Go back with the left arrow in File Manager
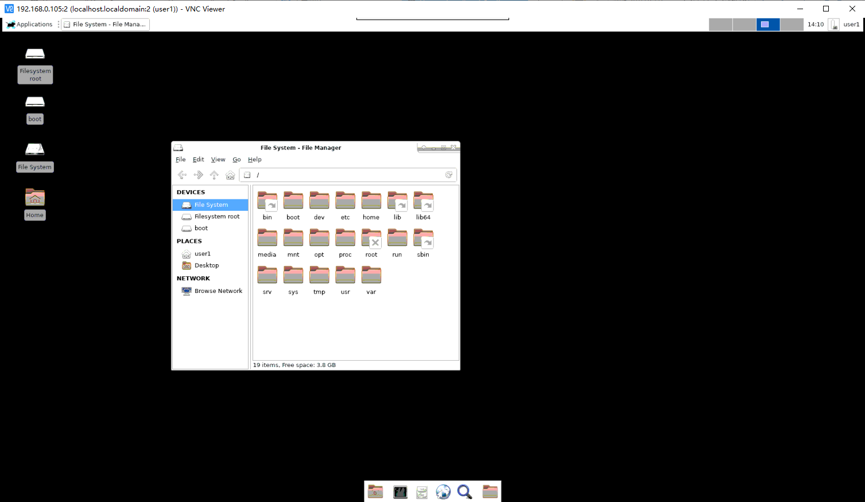865x502 pixels. point(182,175)
